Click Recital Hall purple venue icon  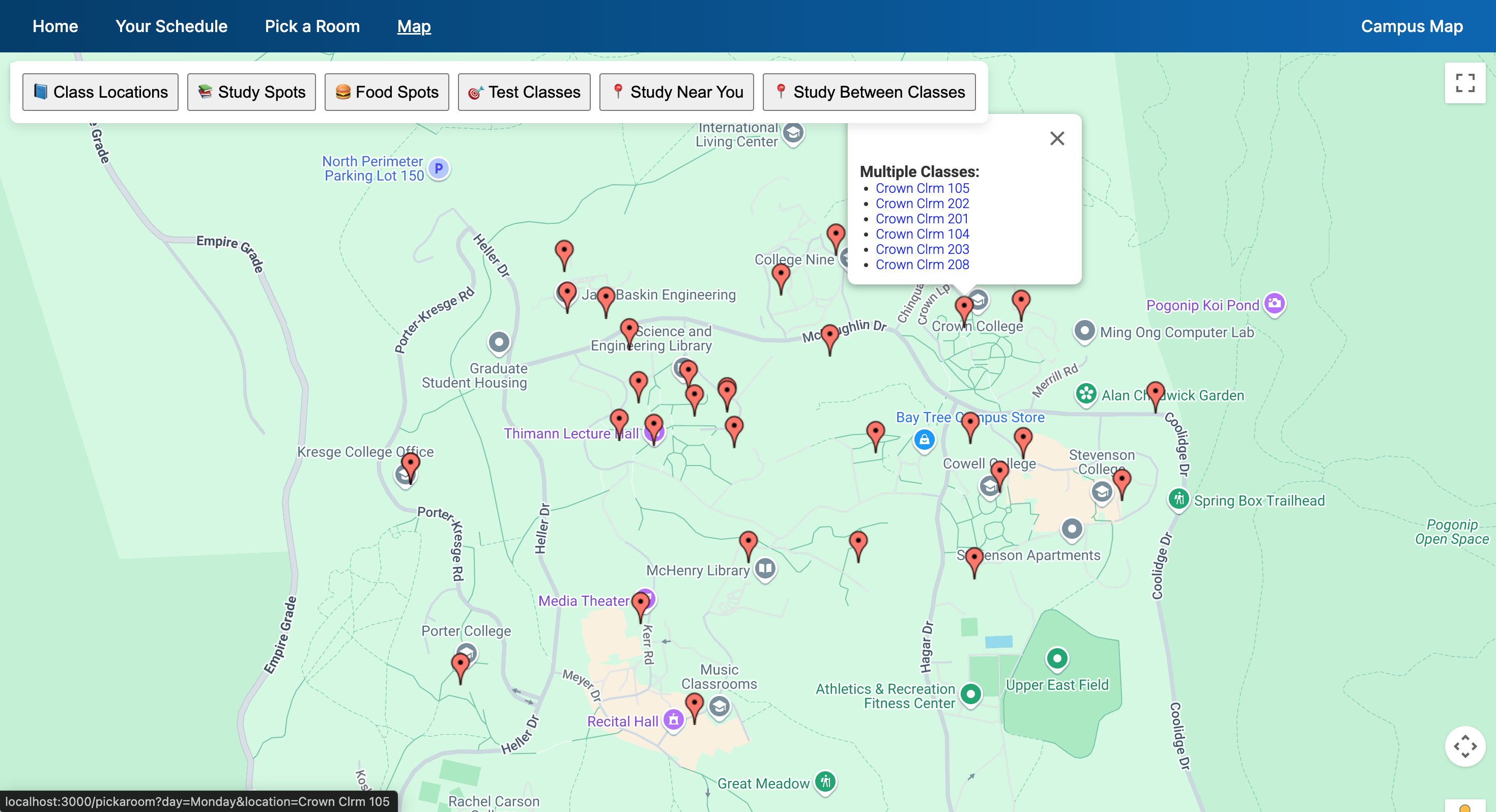click(673, 719)
